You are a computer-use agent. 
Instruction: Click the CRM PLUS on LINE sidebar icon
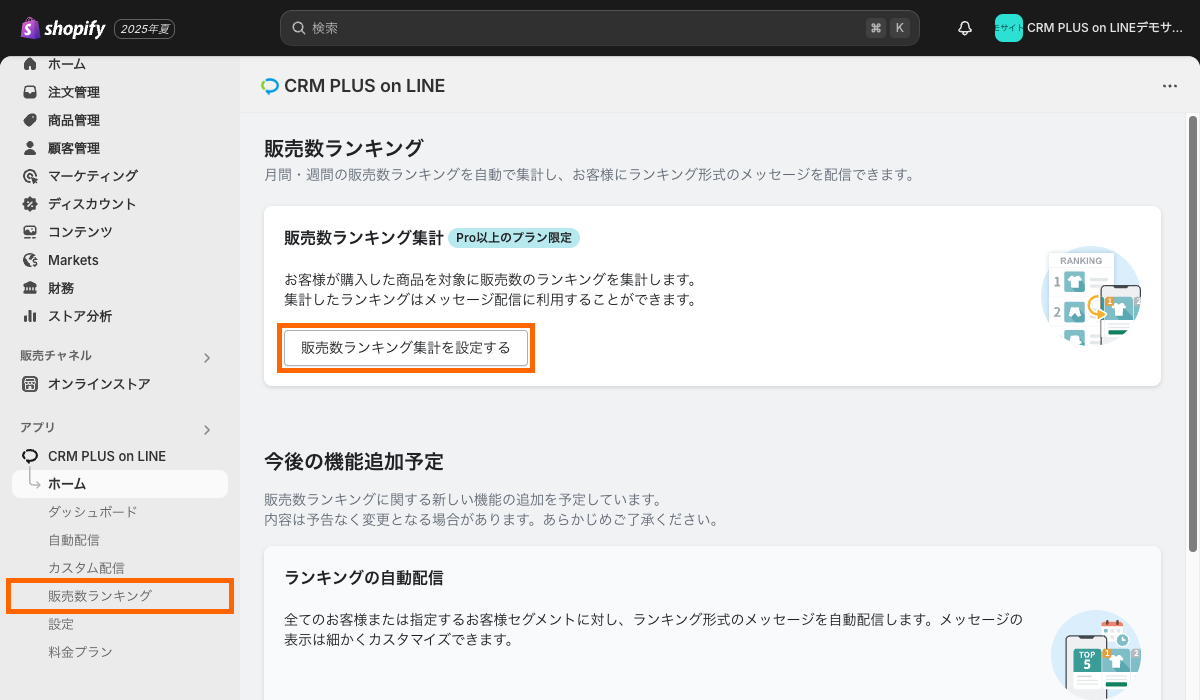[30, 456]
